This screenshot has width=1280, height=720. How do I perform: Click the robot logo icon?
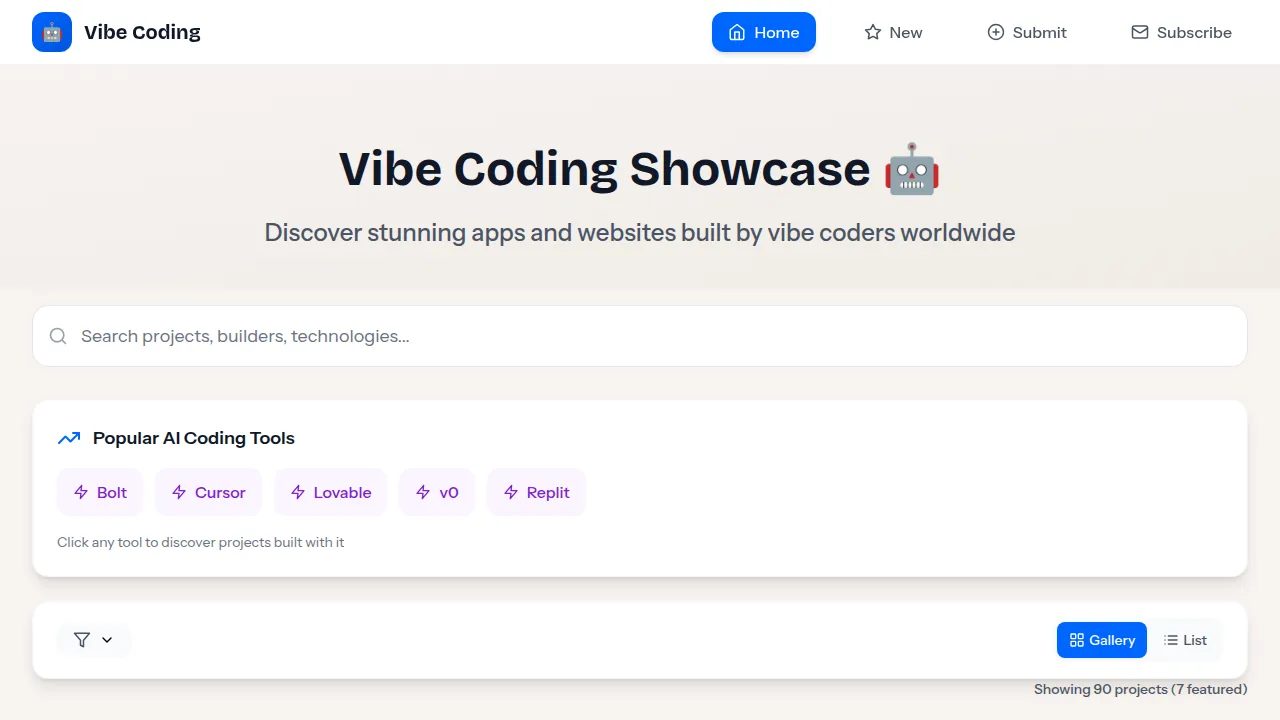tap(52, 32)
